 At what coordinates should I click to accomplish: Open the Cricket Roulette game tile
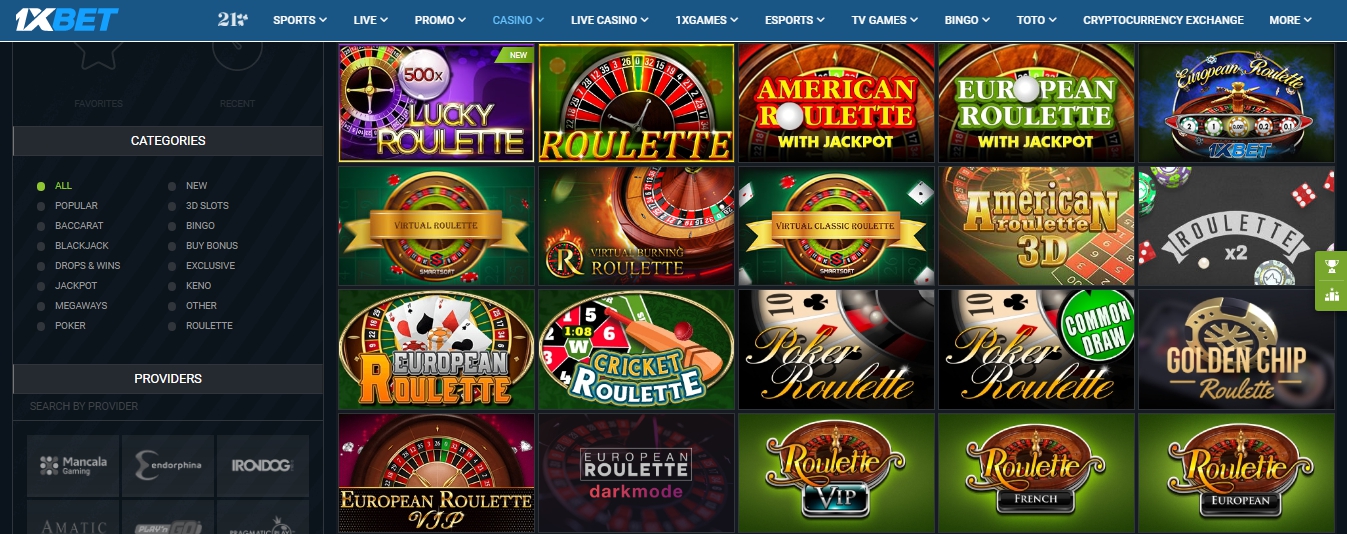click(x=636, y=350)
